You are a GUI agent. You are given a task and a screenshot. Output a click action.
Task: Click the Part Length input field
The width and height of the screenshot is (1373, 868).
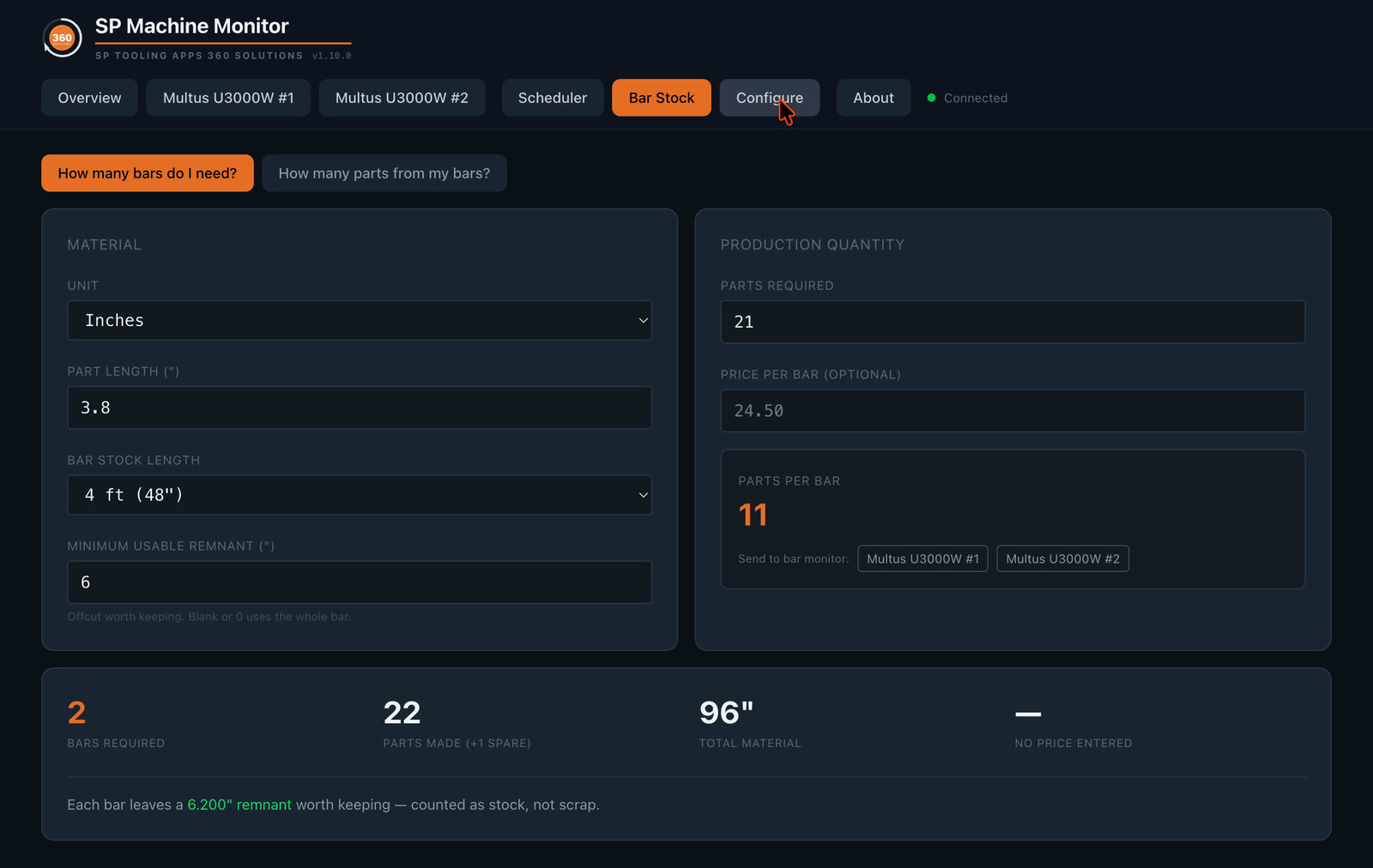[360, 407]
